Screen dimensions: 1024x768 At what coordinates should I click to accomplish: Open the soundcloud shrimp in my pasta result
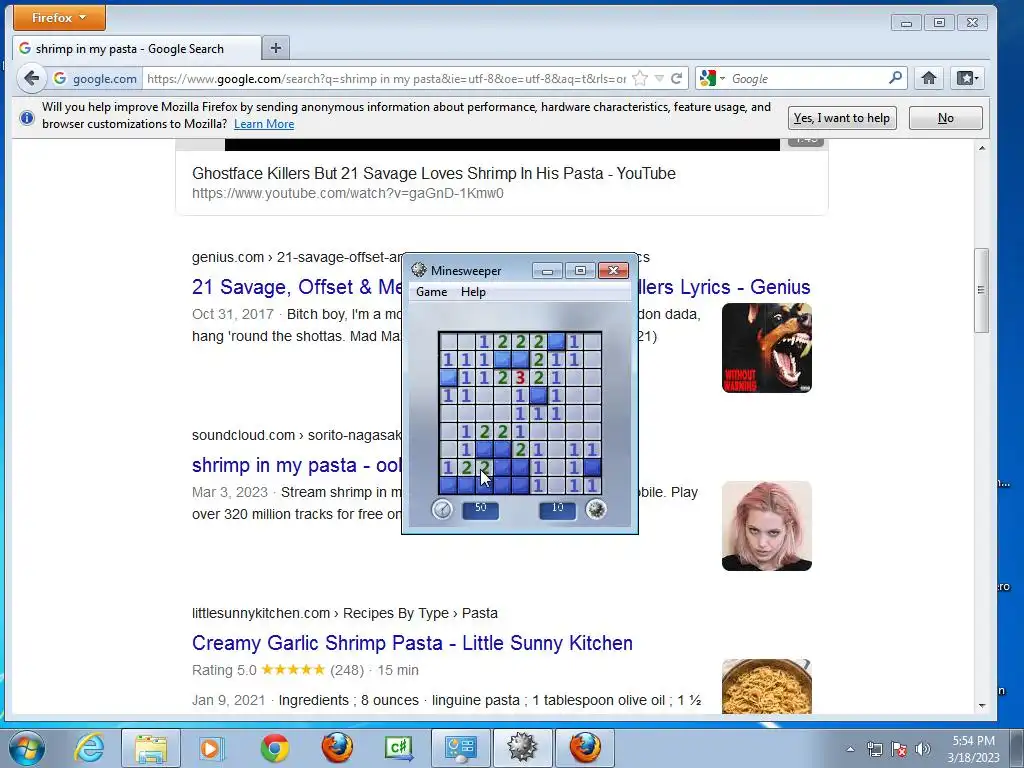(296, 465)
